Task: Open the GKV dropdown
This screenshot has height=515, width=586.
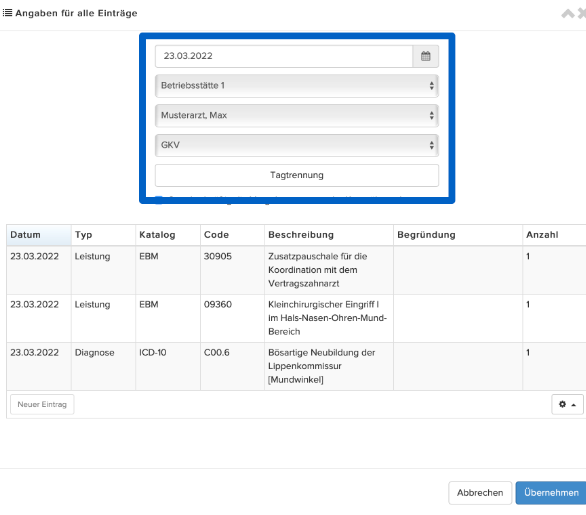Action: click(297, 145)
